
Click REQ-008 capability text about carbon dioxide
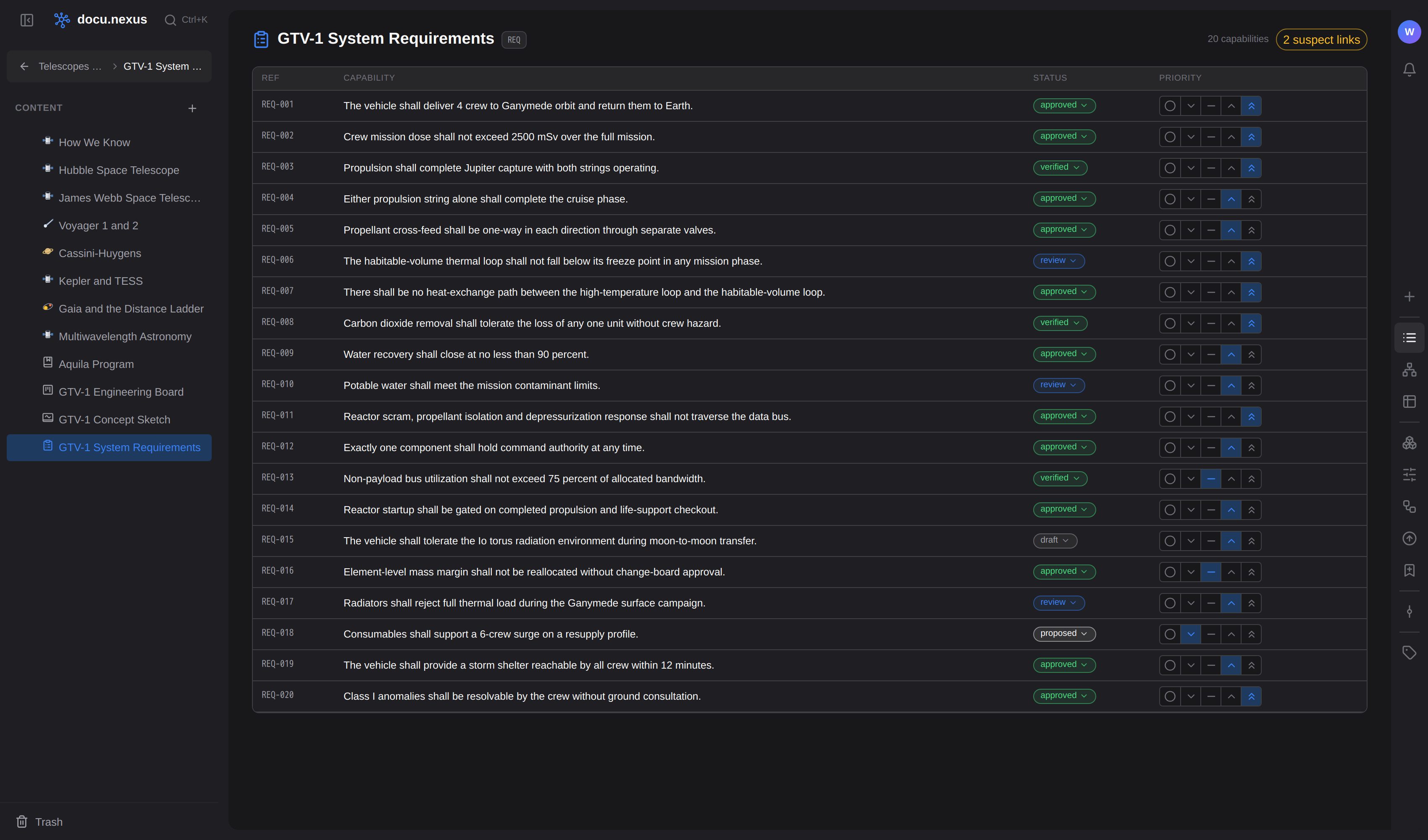(x=532, y=323)
